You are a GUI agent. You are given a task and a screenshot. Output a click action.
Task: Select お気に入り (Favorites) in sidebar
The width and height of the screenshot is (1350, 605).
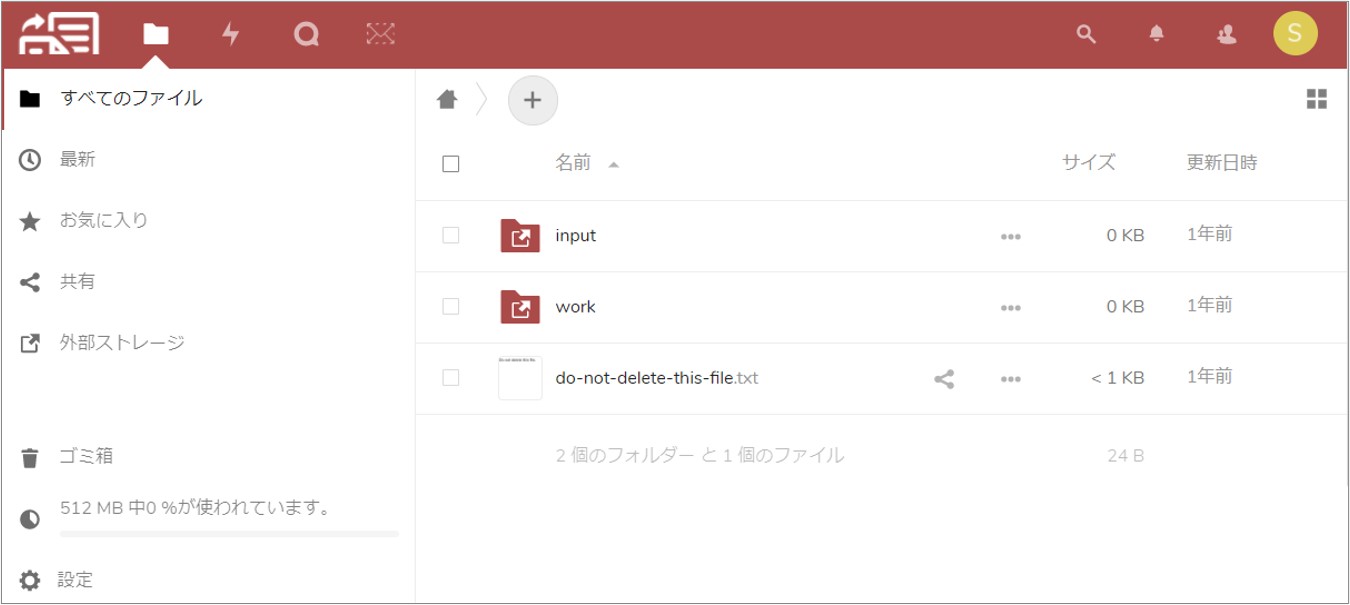tap(103, 221)
